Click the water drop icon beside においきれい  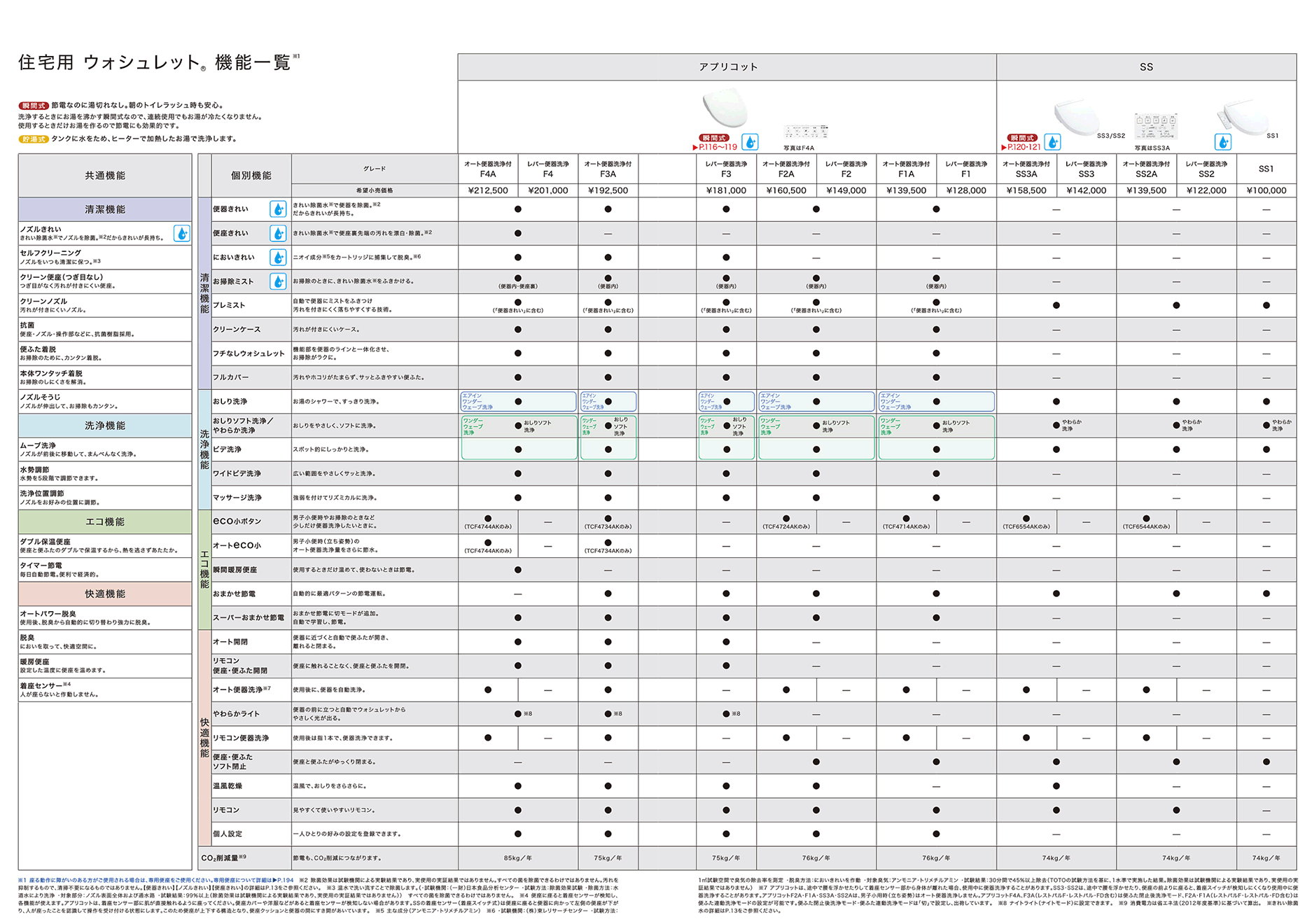click(278, 257)
